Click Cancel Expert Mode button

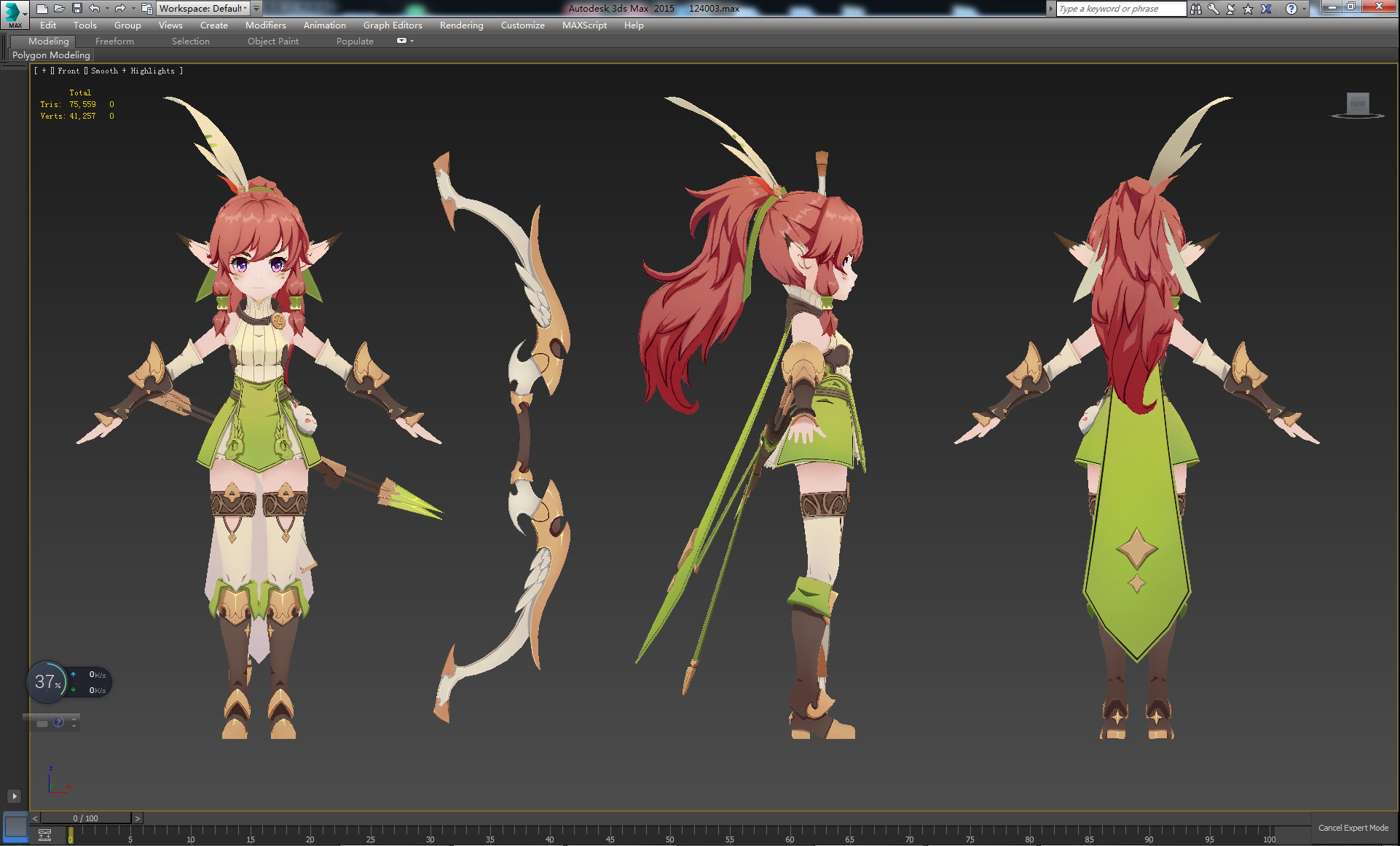click(1353, 828)
